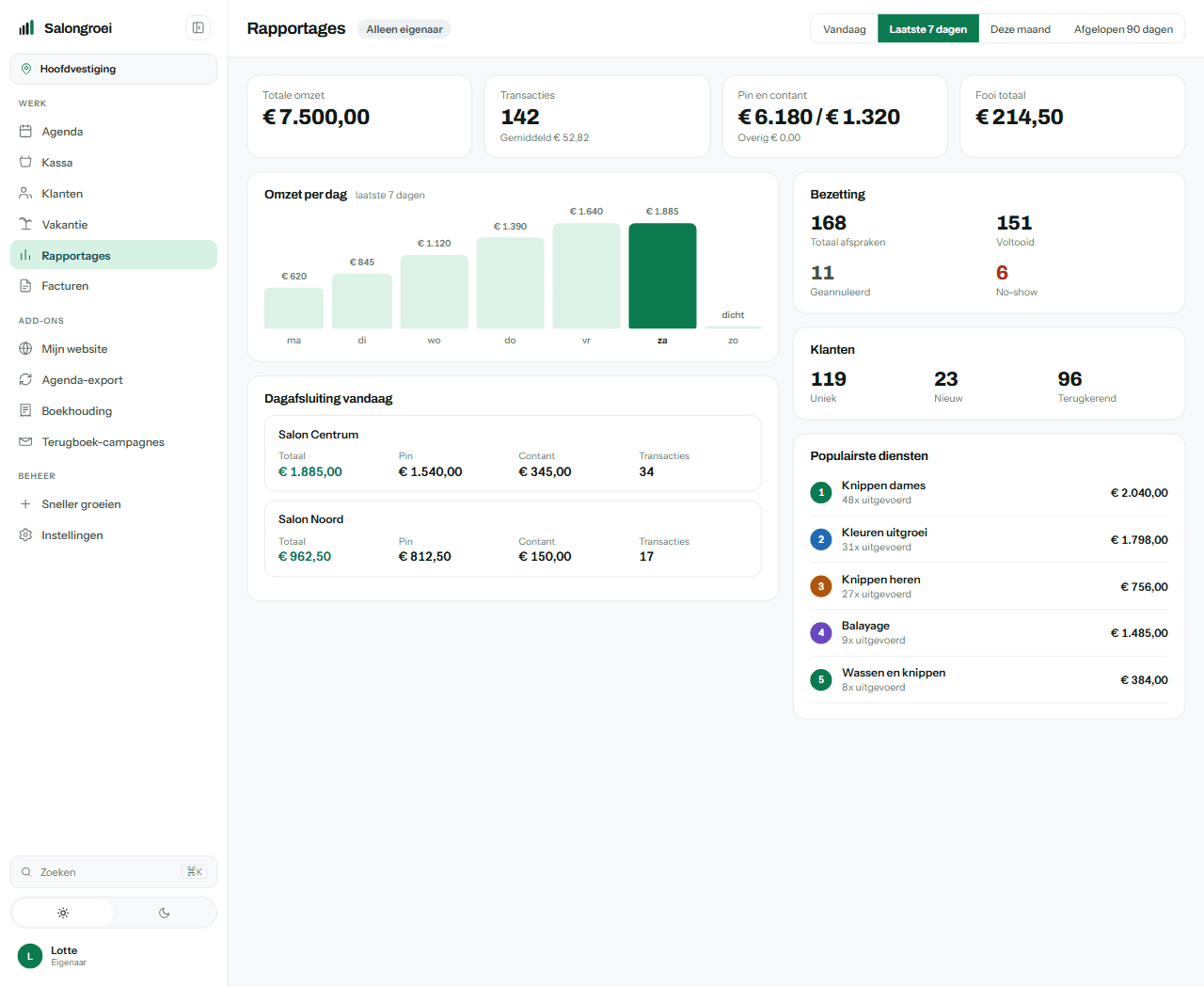Click the Agenda calendar icon
This screenshot has height=987, width=1204.
click(x=25, y=132)
